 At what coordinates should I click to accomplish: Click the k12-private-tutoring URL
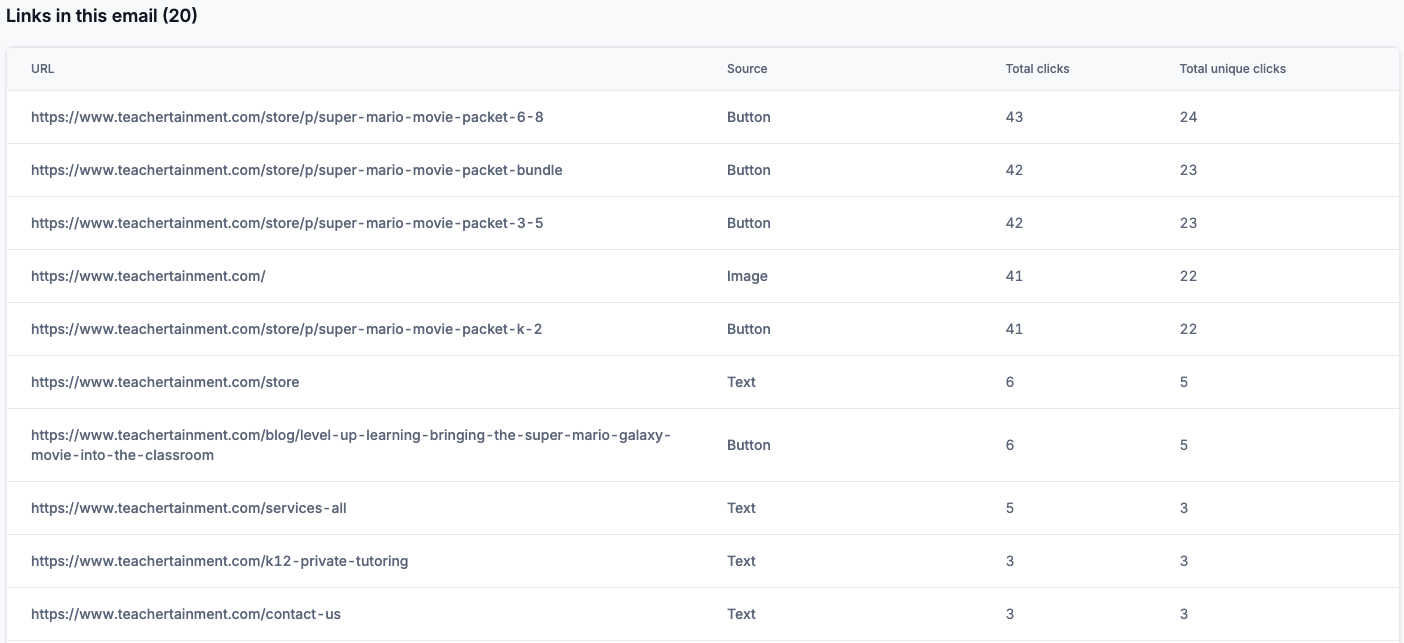coord(219,561)
